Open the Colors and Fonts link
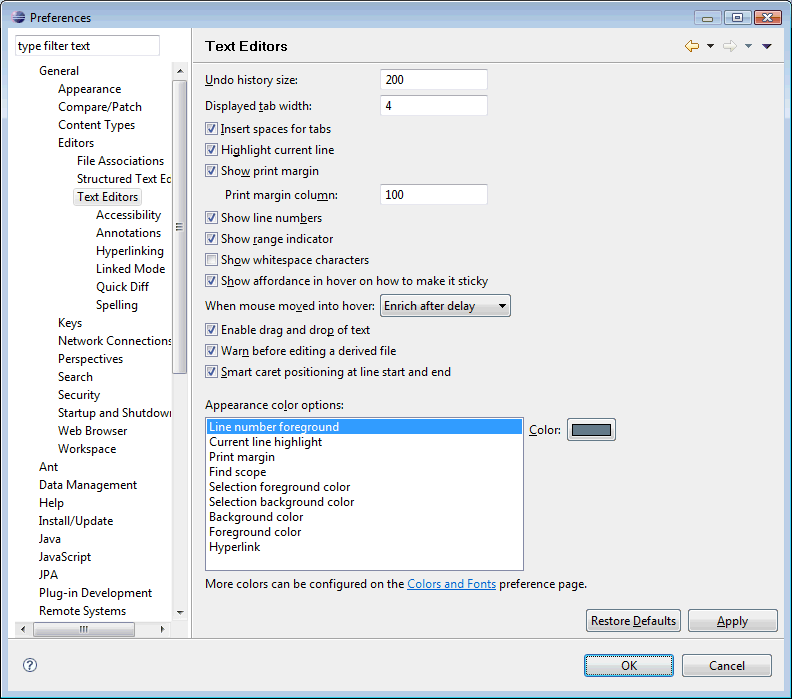Image resolution: width=792 pixels, height=699 pixels. tap(451, 584)
